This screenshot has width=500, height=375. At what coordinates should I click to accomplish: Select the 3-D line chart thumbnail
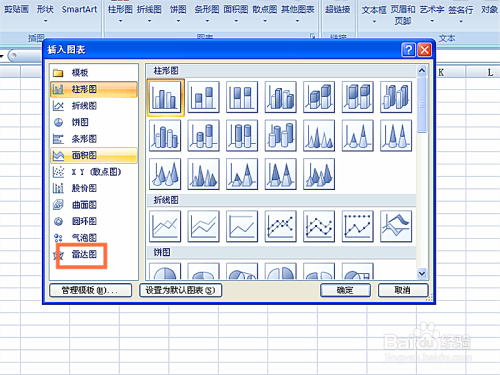click(x=396, y=226)
